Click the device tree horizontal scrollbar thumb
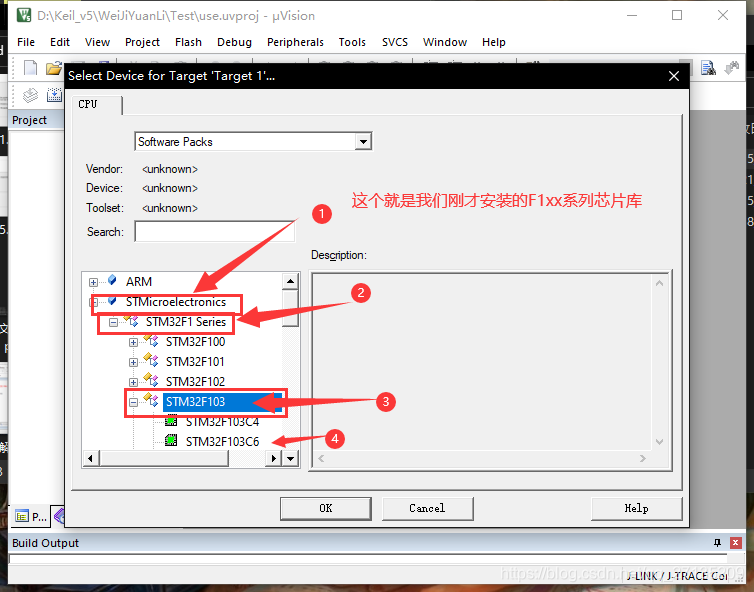 [x=163, y=458]
